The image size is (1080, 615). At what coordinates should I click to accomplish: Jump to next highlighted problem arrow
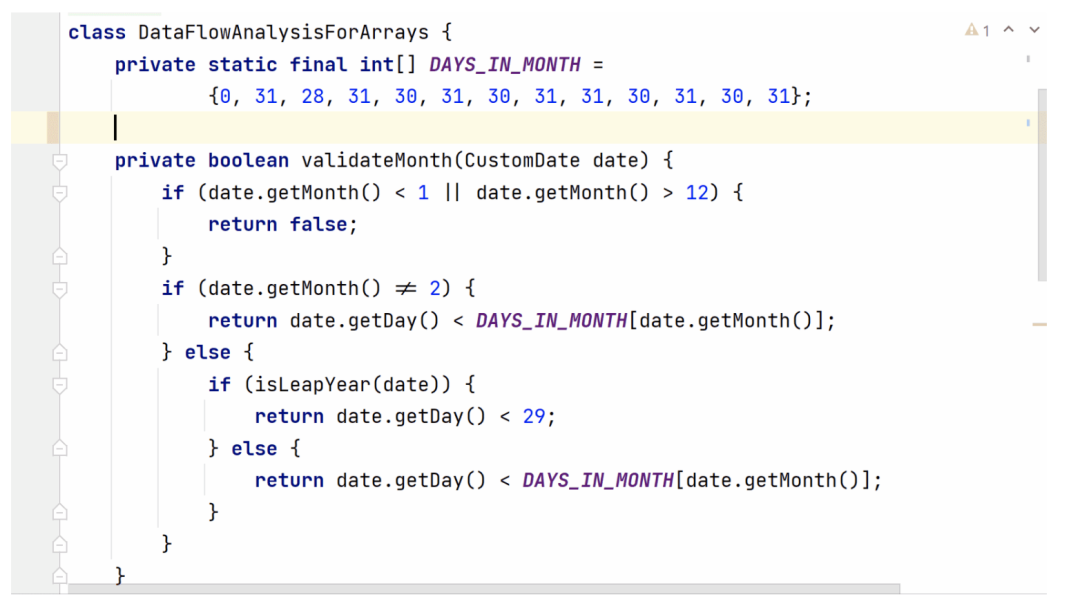click(x=1034, y=30)
